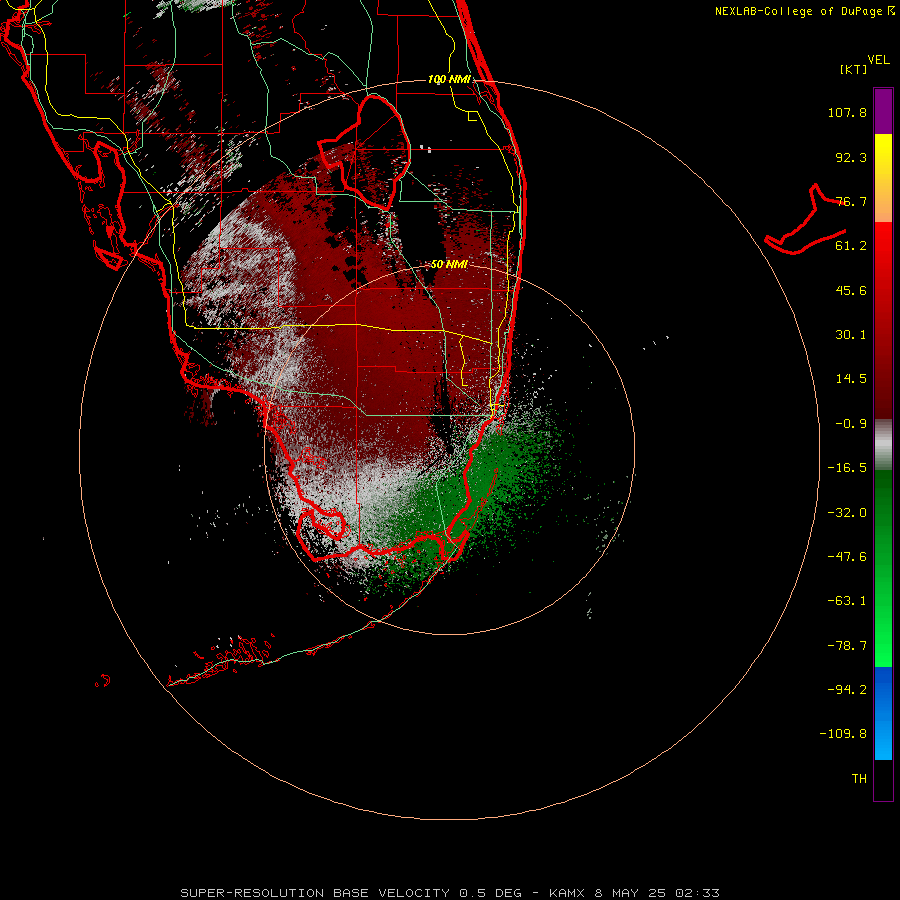Click the 61.2 velocity scale value

coord(851,246)
